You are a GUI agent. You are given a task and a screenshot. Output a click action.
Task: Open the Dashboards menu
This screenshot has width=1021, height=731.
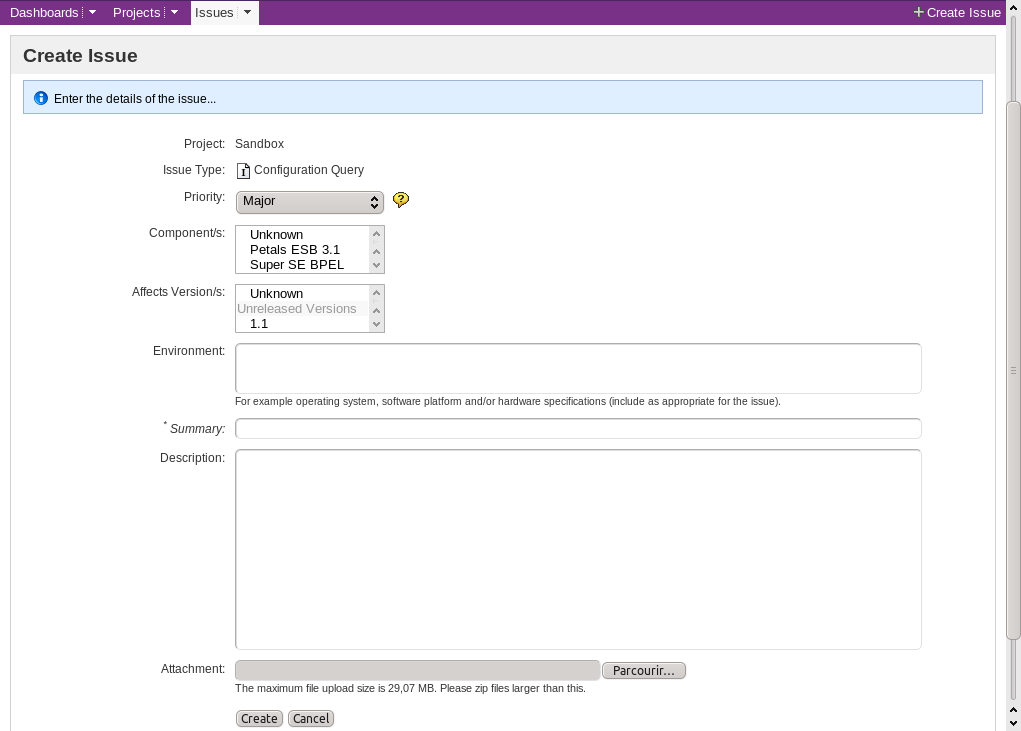click(44, 13)
